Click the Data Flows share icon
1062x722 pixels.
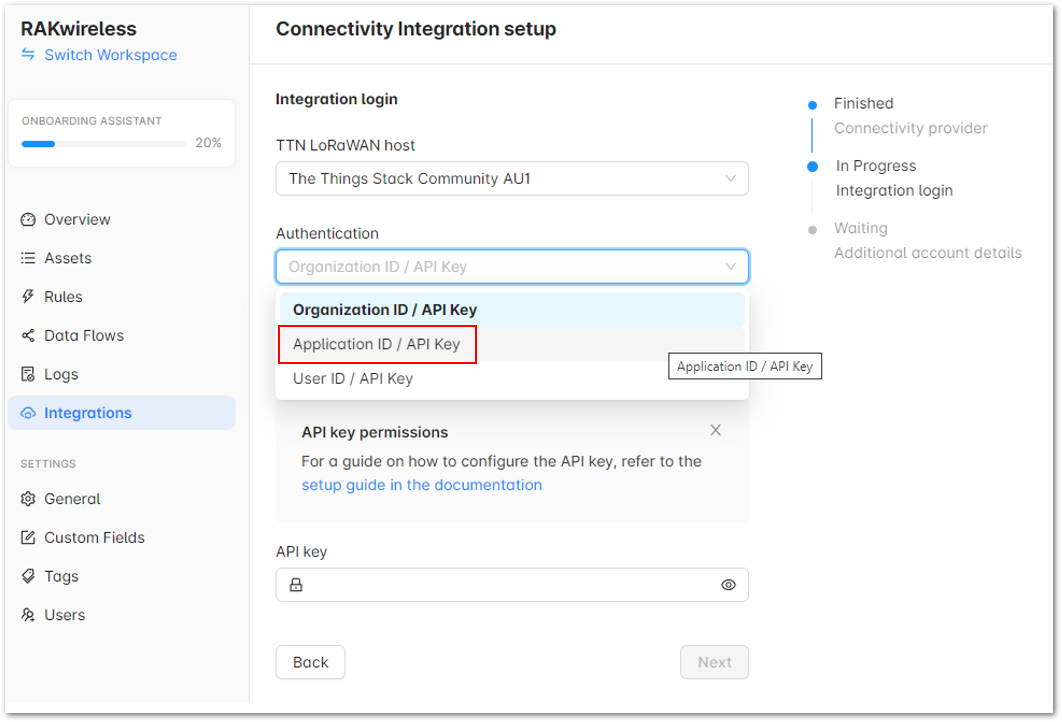click(x=28, y=335)
